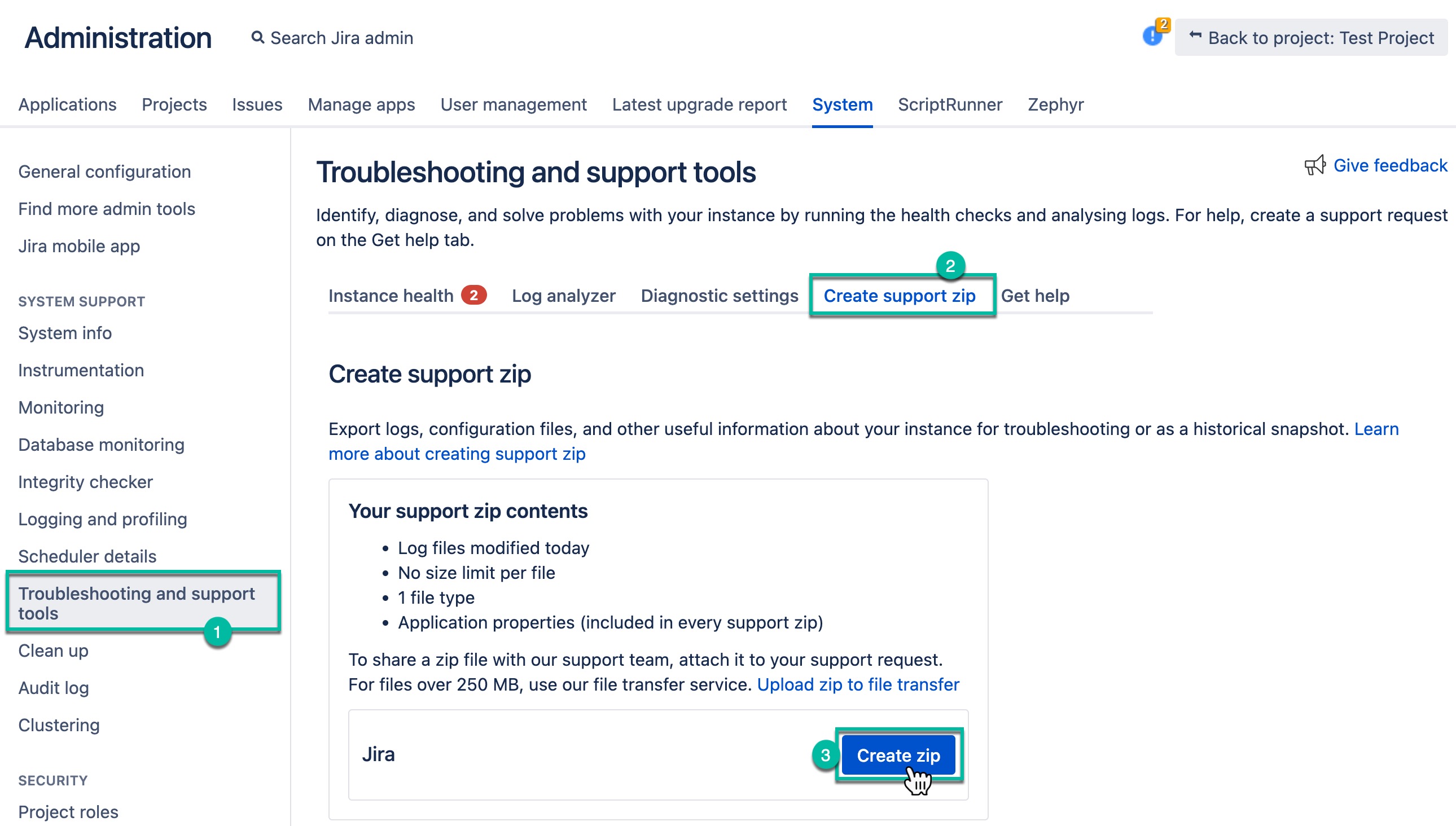Click the Search Jira admin field
The width and height of the screenshot is (1456, 826).
(x=341, y=37)
